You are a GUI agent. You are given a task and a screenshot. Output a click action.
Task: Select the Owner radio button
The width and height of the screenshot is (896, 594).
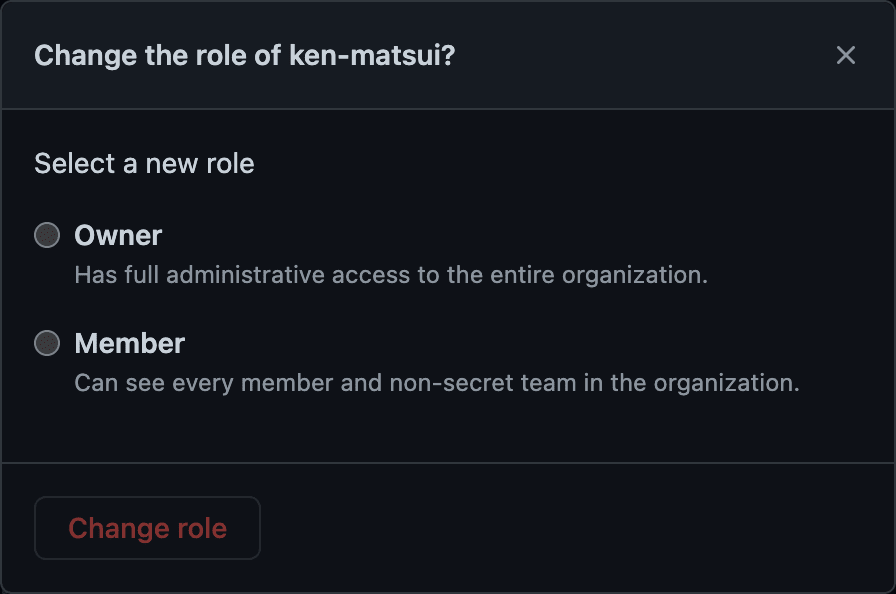coord(47,236)
